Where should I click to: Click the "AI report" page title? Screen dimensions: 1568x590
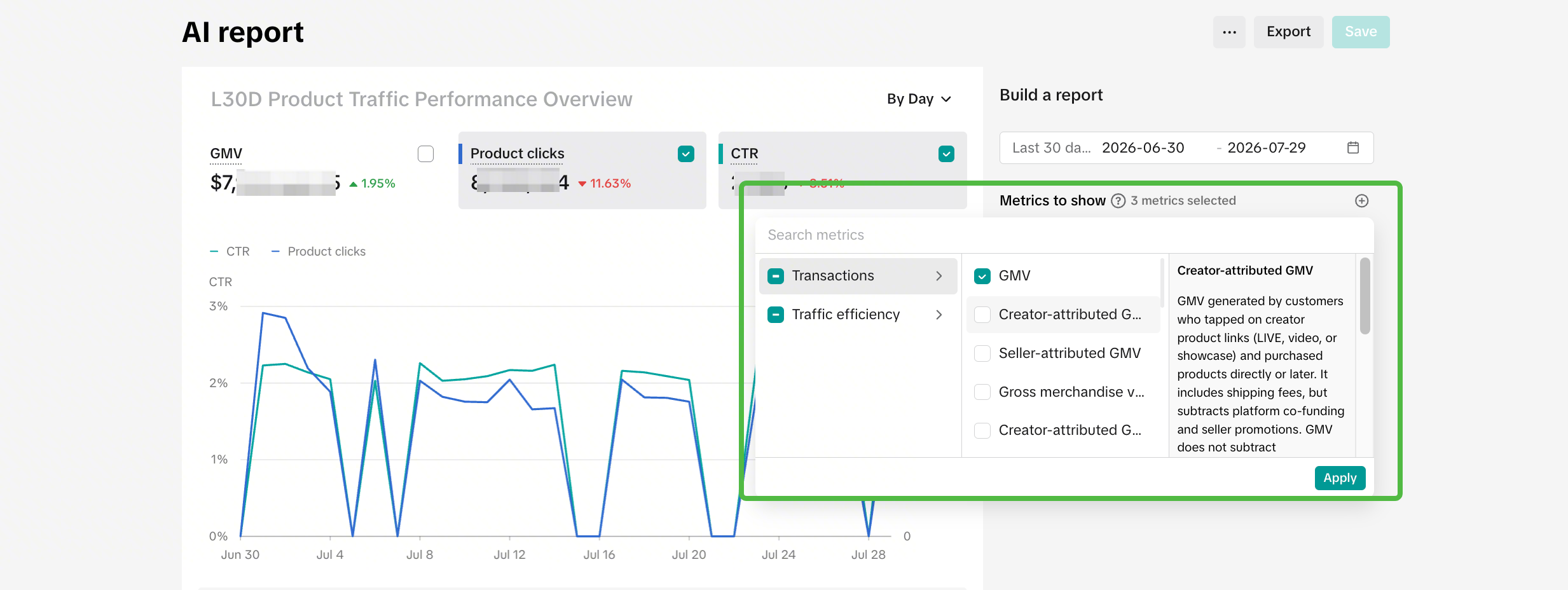243,32
